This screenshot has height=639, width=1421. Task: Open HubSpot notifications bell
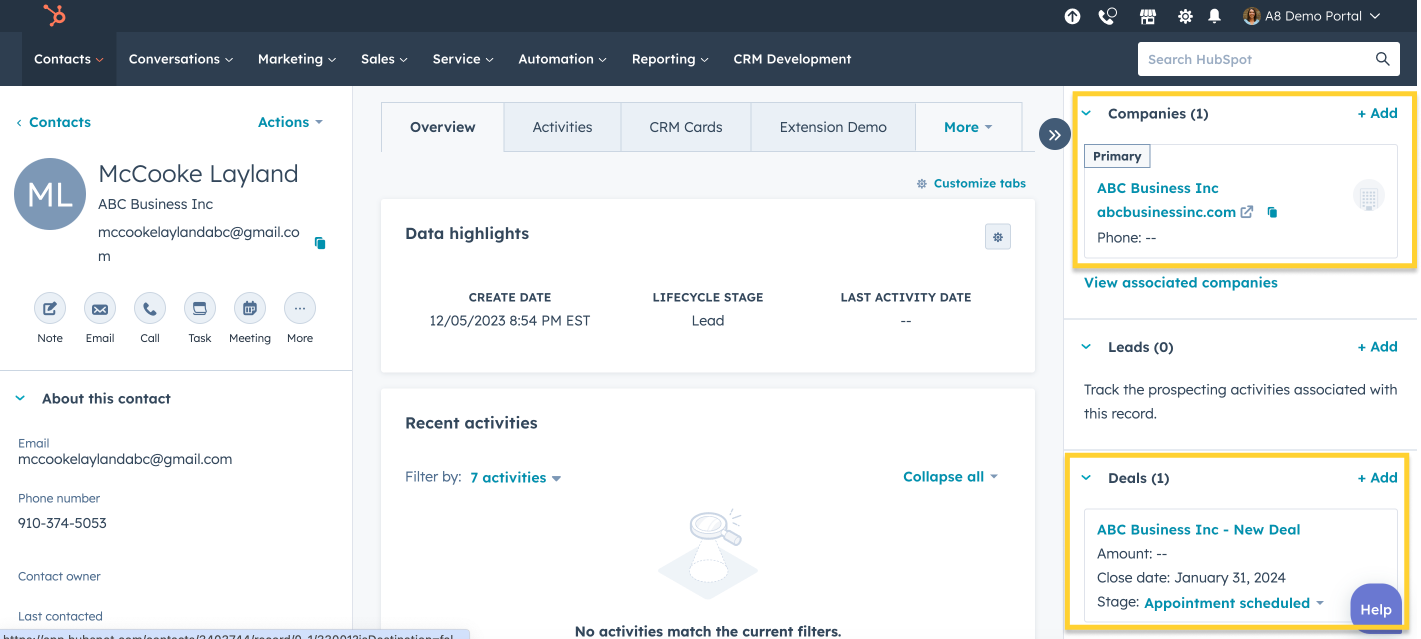click(x=1213, y=16)
